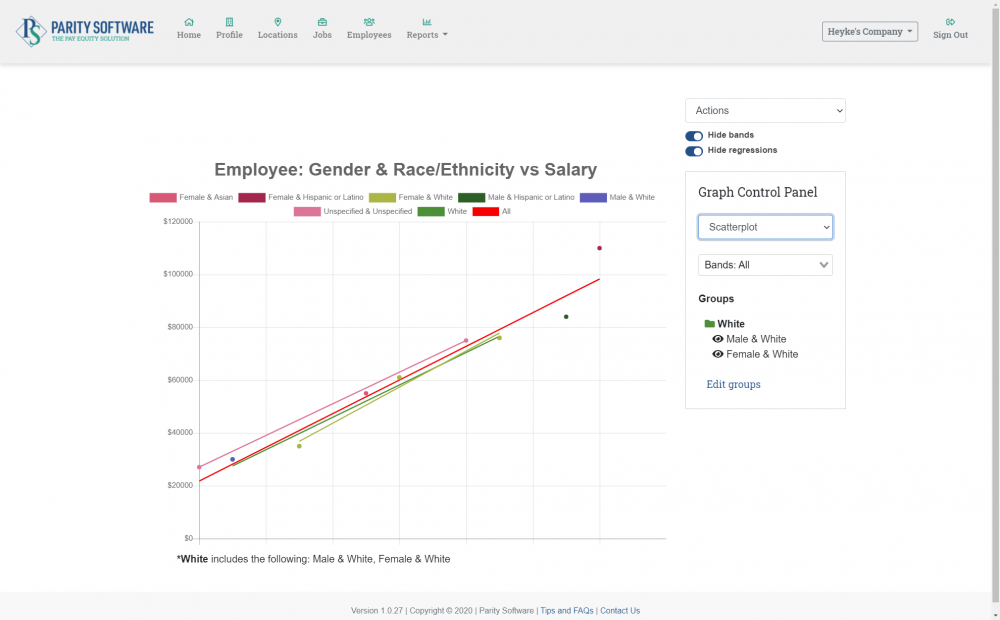Click Female & Hispanic or Latino legend swatch
1000x620 pixels.
[x=251, y=198]
